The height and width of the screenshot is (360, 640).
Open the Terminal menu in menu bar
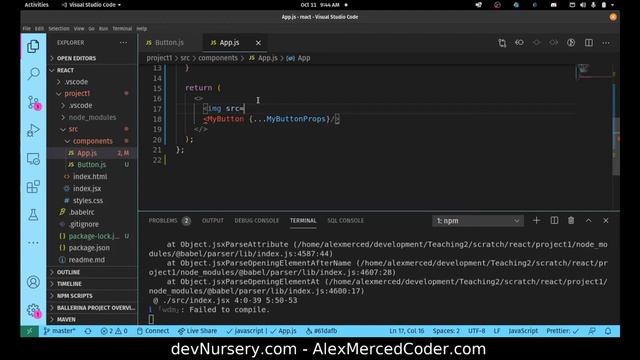[122, 29]
